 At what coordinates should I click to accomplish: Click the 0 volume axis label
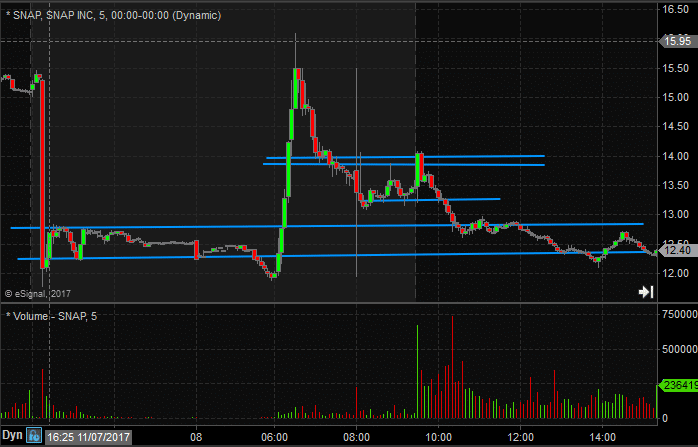tap(665, 419)
